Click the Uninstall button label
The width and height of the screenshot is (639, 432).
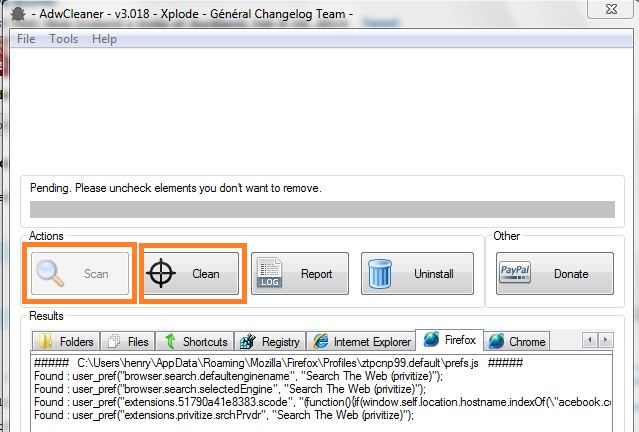(x=434, y=273)
